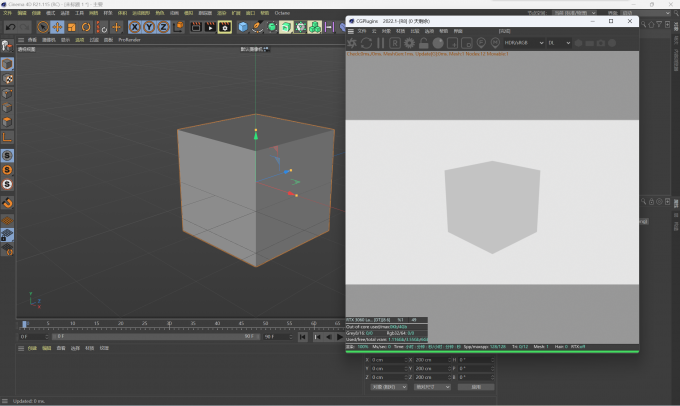Select the Live Selection tool
This screenshot has height=406, width=680.
(42, 27)
